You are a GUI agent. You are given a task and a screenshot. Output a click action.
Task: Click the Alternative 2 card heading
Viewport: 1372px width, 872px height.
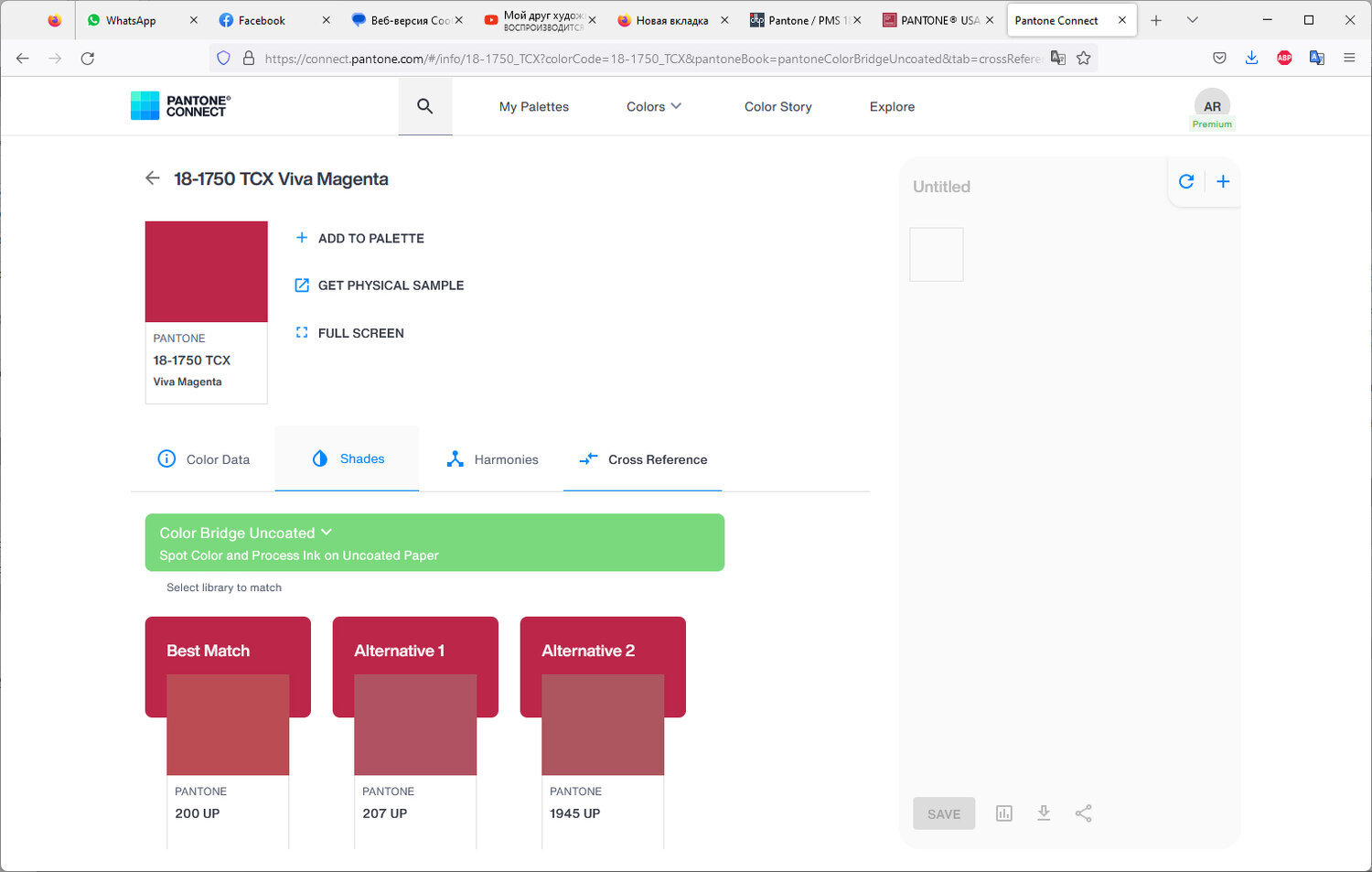pyautogui.click(x=588, y=651)
